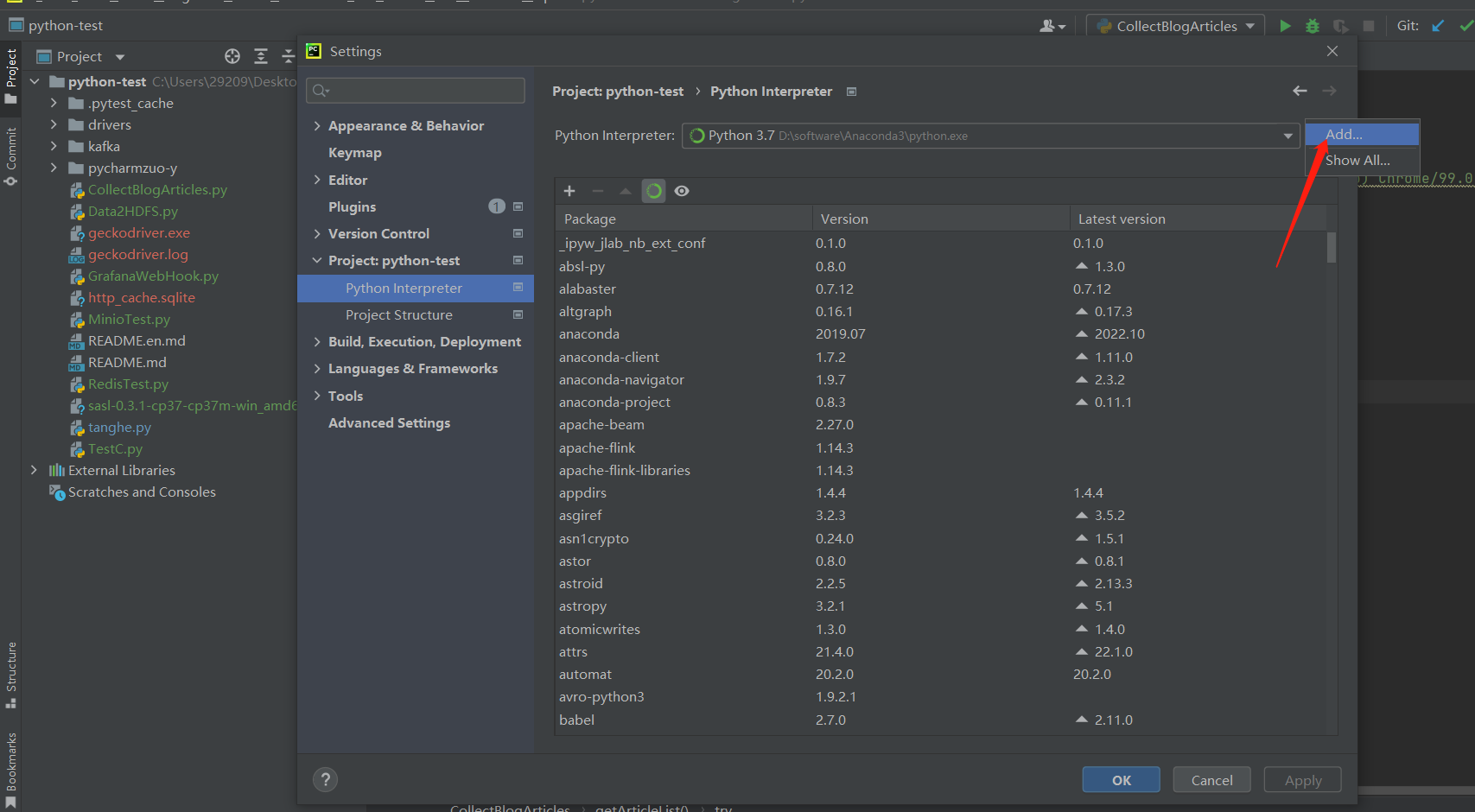The height and width of the screenshot is (812, 1475).
Task: Expand the drivers folder in project tree
Action: pyautogui.click(x=54, y=124)
